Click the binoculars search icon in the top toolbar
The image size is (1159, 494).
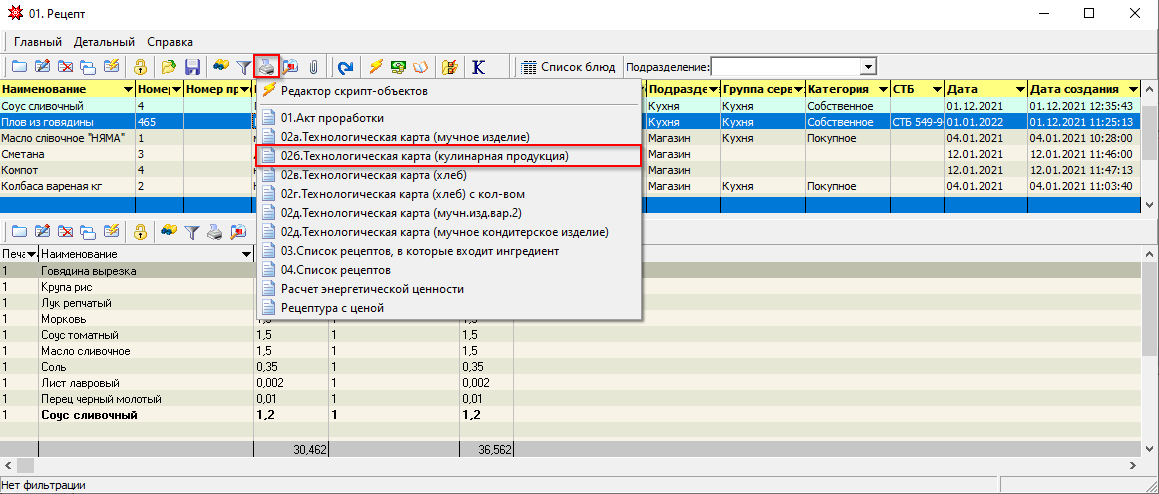pyautogui.click(x=219, y=67)
